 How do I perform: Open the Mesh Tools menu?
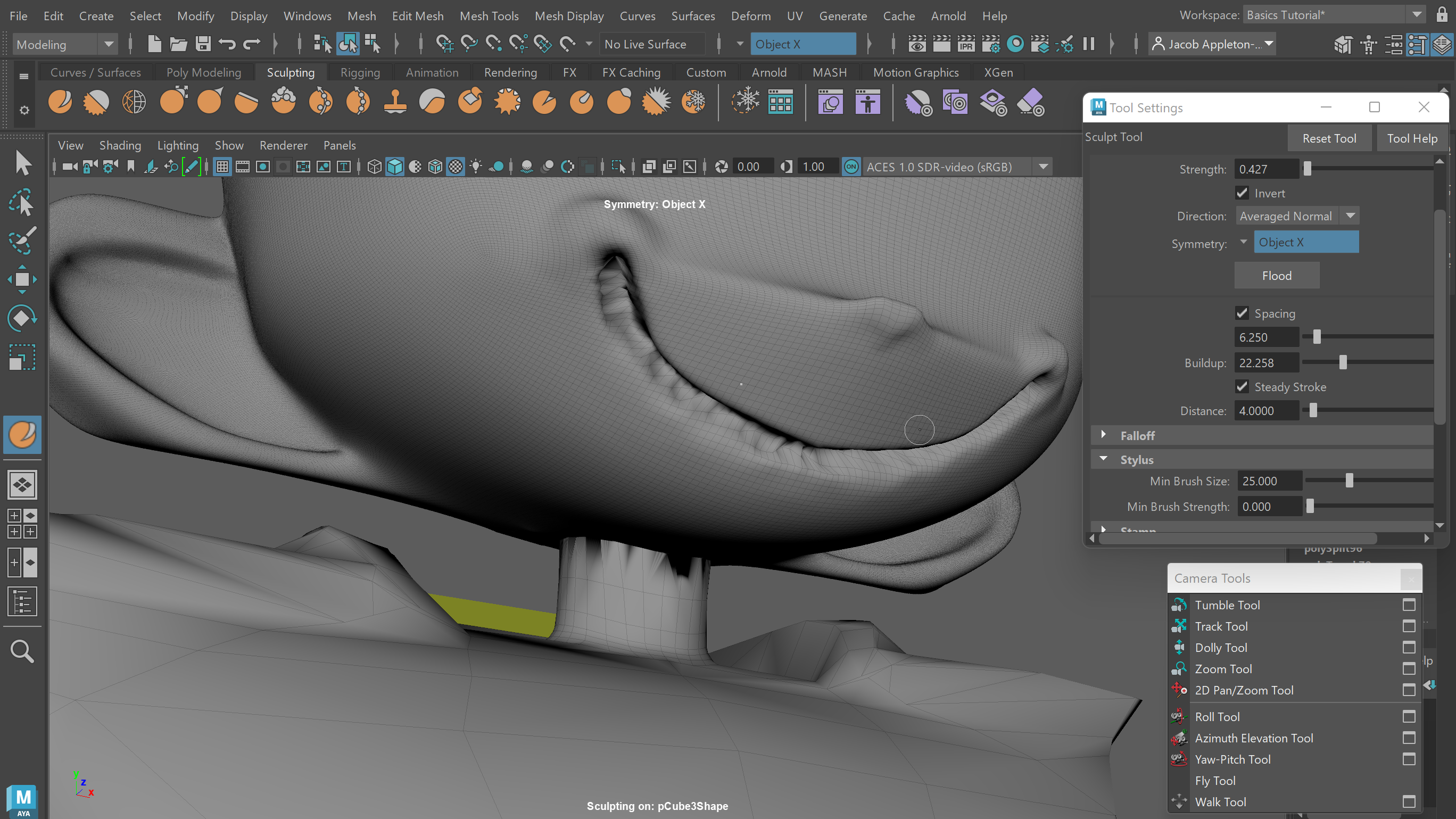(489, 16)
